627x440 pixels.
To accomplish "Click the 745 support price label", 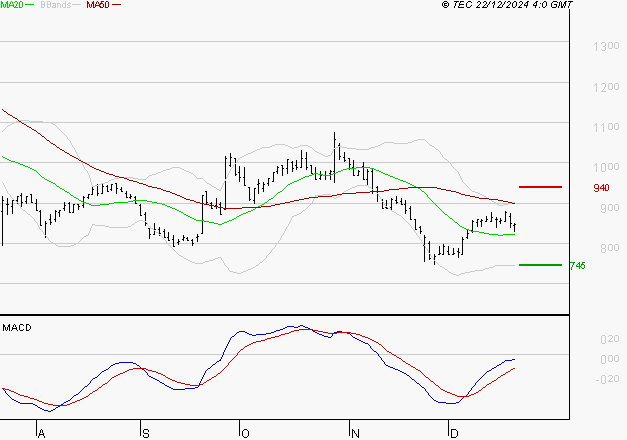I will point(577,266).
